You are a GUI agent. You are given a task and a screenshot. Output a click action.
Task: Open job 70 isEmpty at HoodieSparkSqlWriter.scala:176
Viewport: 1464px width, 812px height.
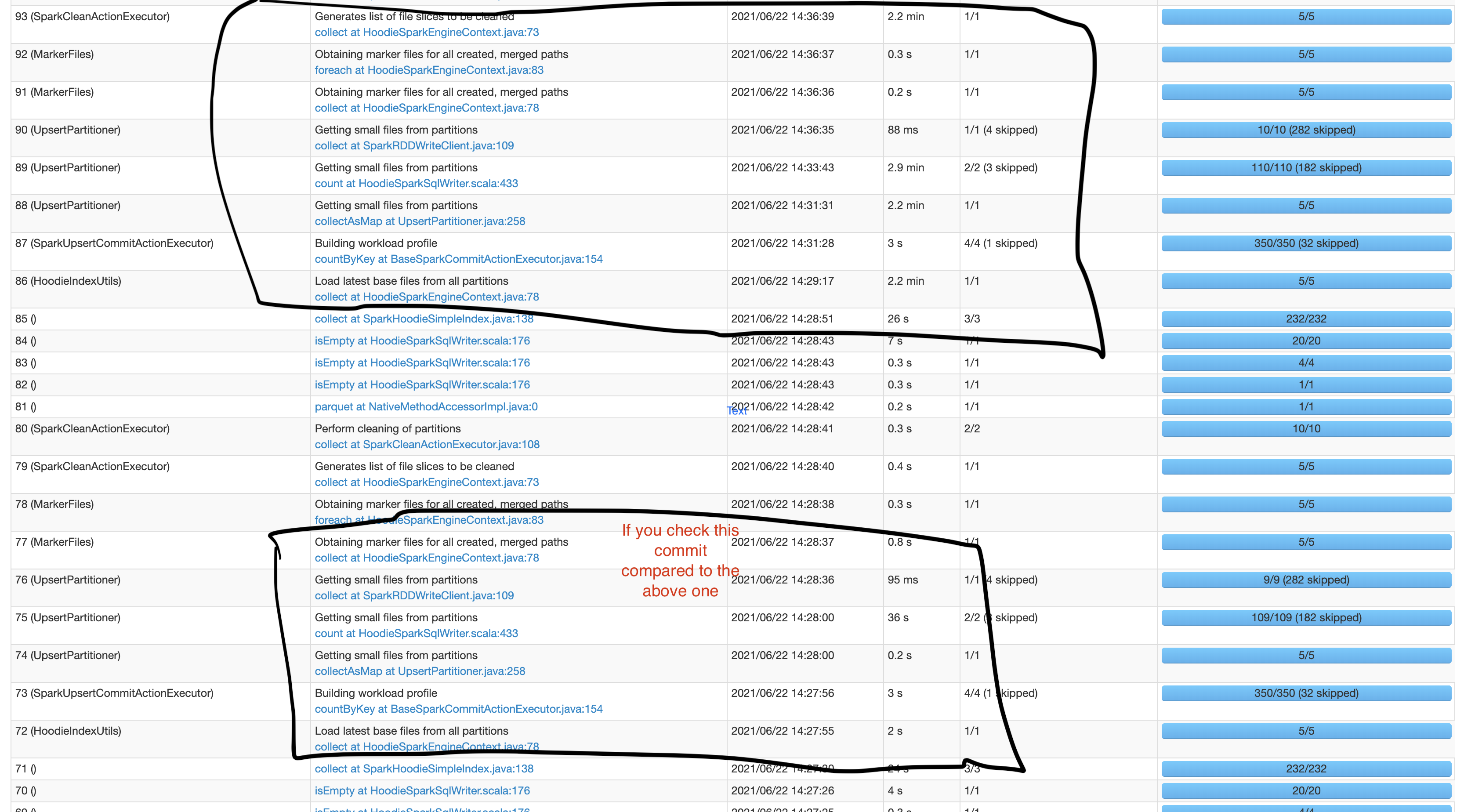tap(422, 791)
